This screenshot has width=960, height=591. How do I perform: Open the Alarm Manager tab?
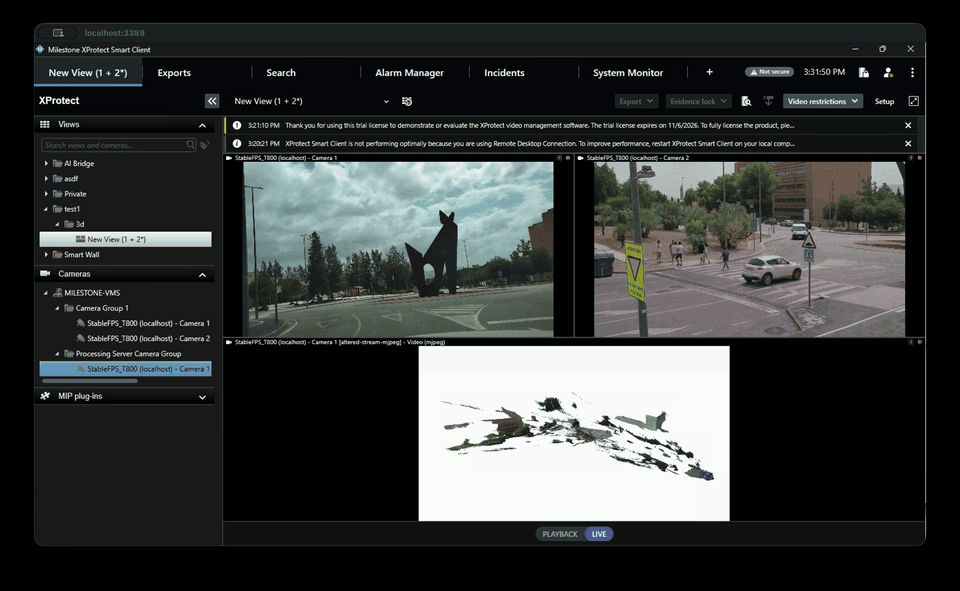tap(409, 72)
